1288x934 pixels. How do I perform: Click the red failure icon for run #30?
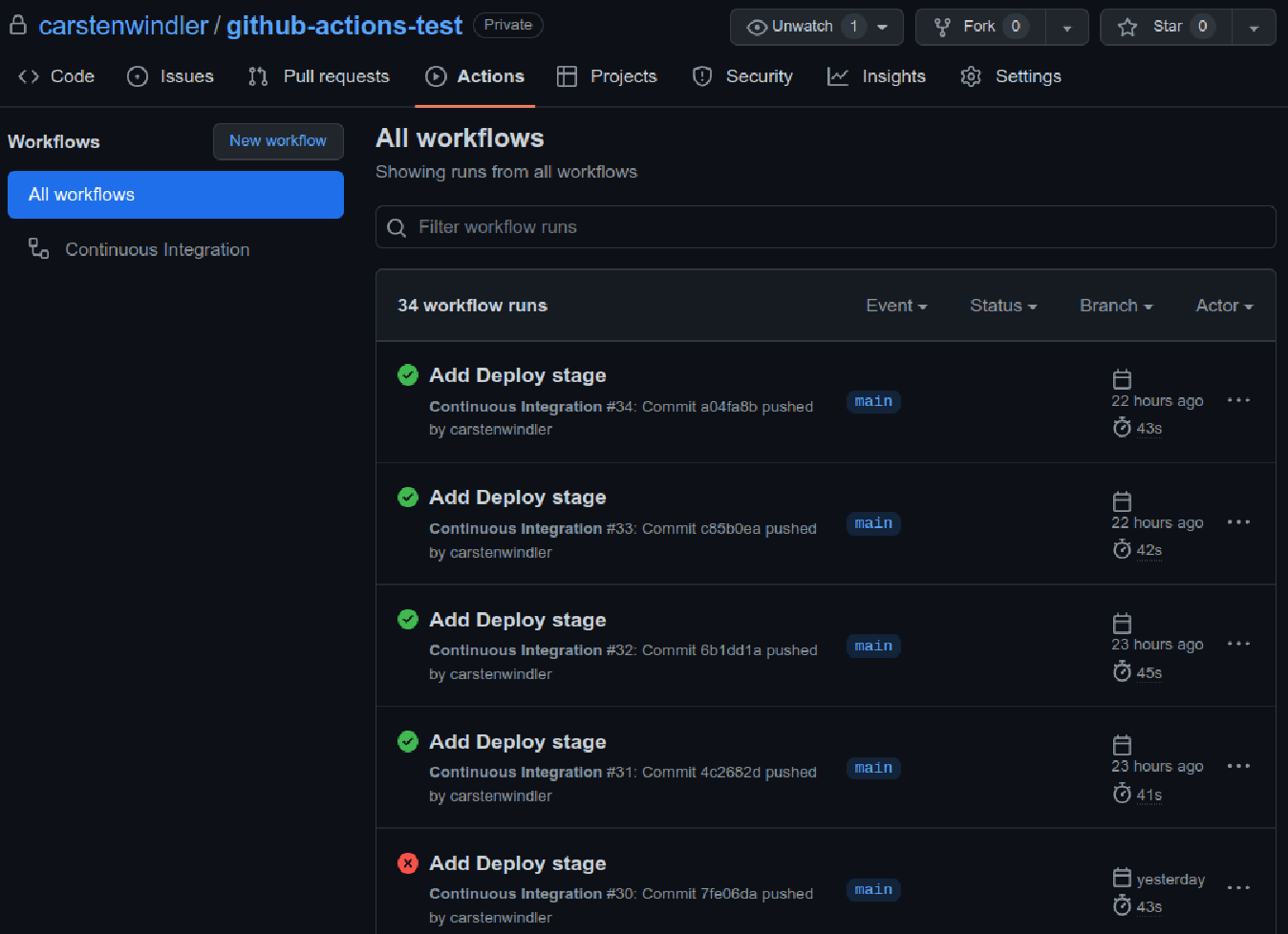(408, 863)
